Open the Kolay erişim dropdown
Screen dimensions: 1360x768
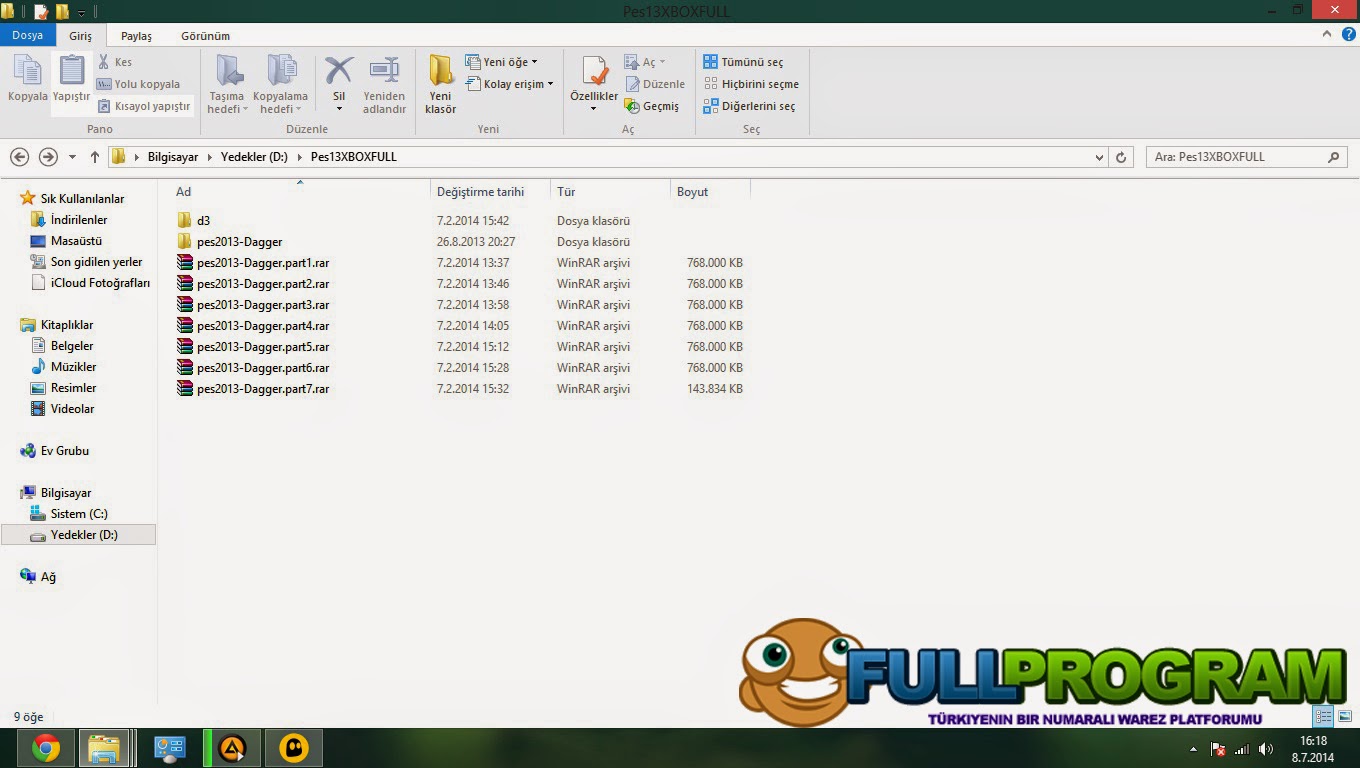click(x=510, y=84)
